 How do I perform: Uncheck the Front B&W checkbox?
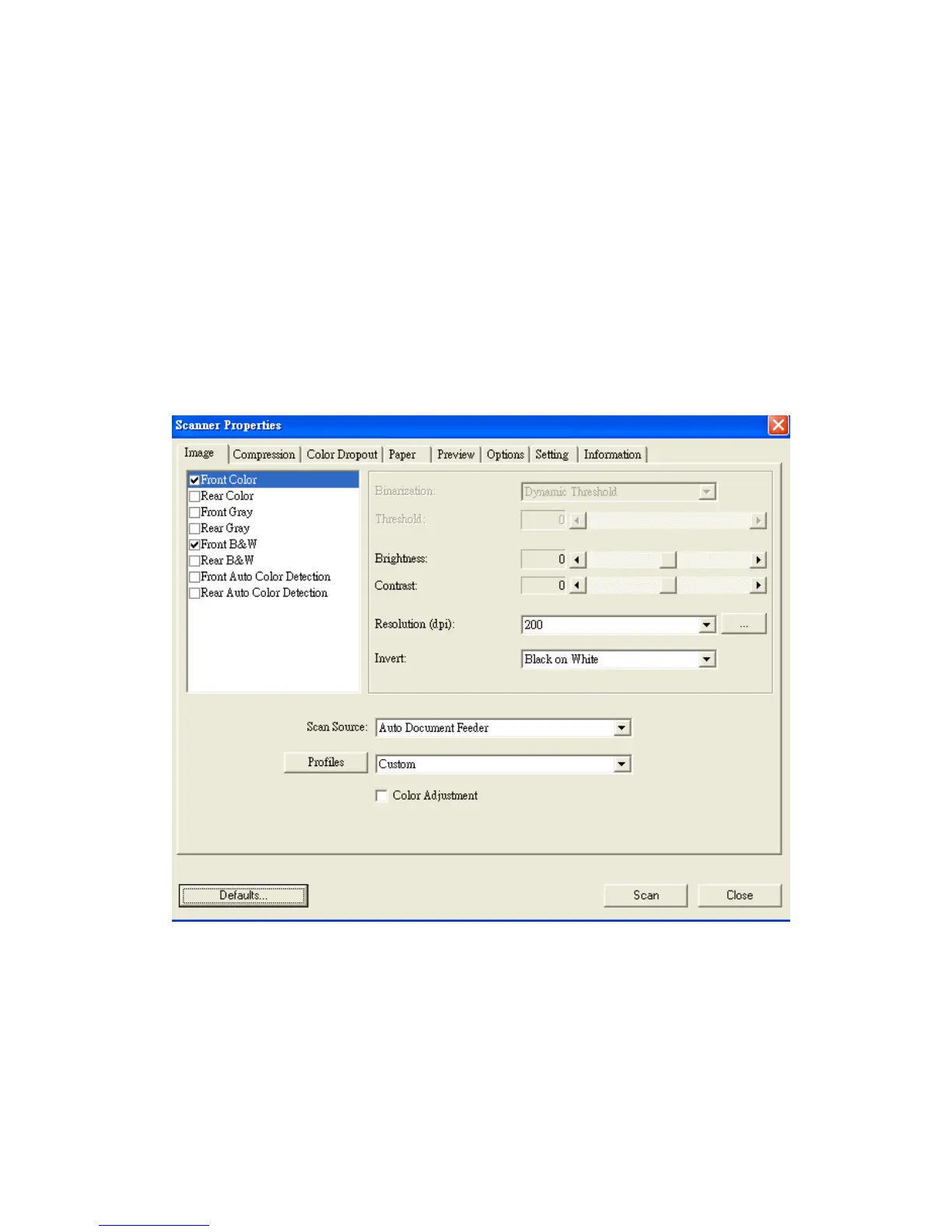coord(194,544)
